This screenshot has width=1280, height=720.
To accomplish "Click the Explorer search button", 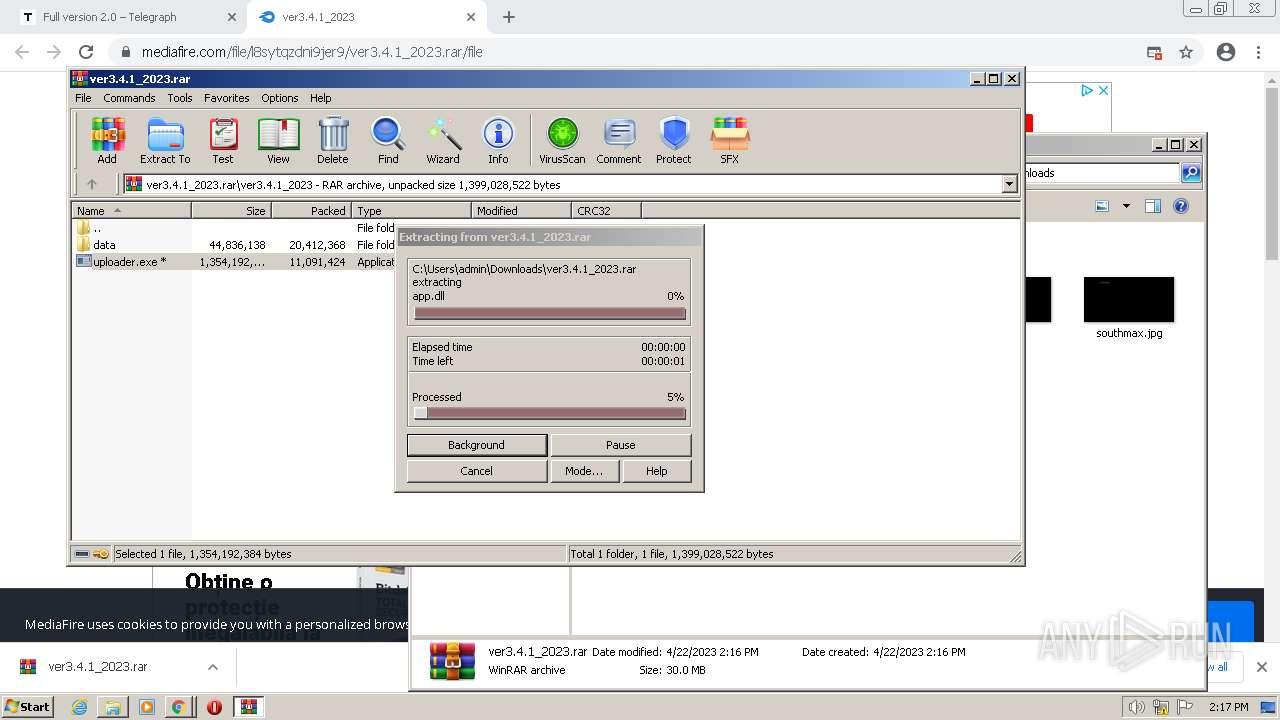I will pyautogui.click(x=1190, y=173).
